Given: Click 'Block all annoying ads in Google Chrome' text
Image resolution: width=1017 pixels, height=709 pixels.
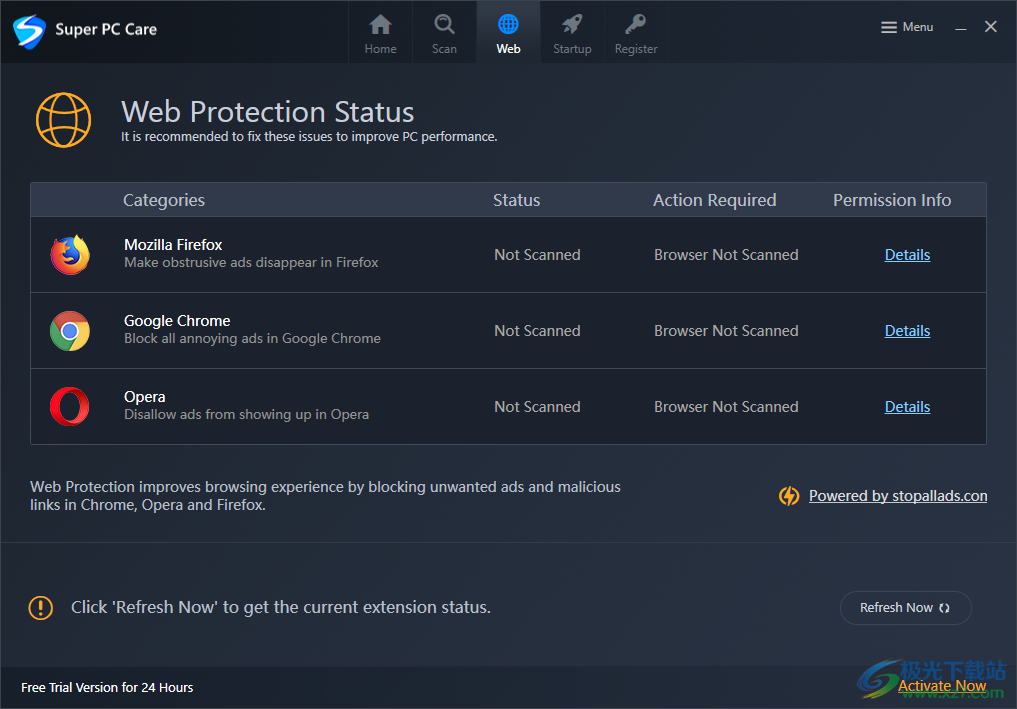Looking at the screenshot, I should [252, 339].
